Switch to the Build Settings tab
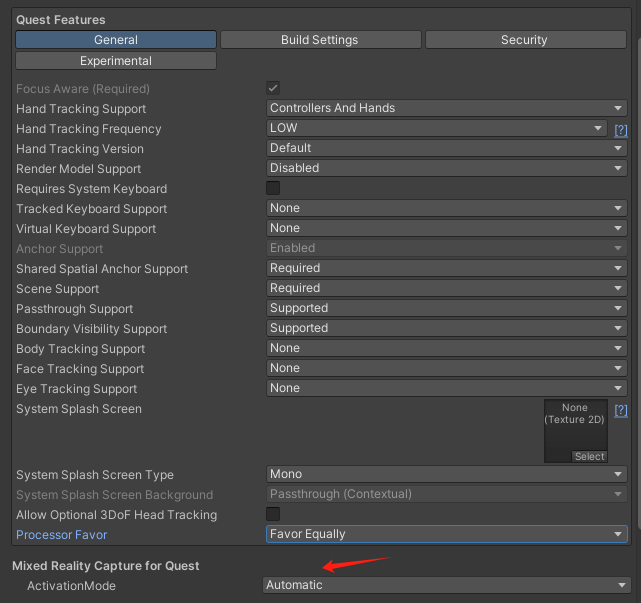The height and width of the screenshot is (603, 641). [x=319, y=40]
